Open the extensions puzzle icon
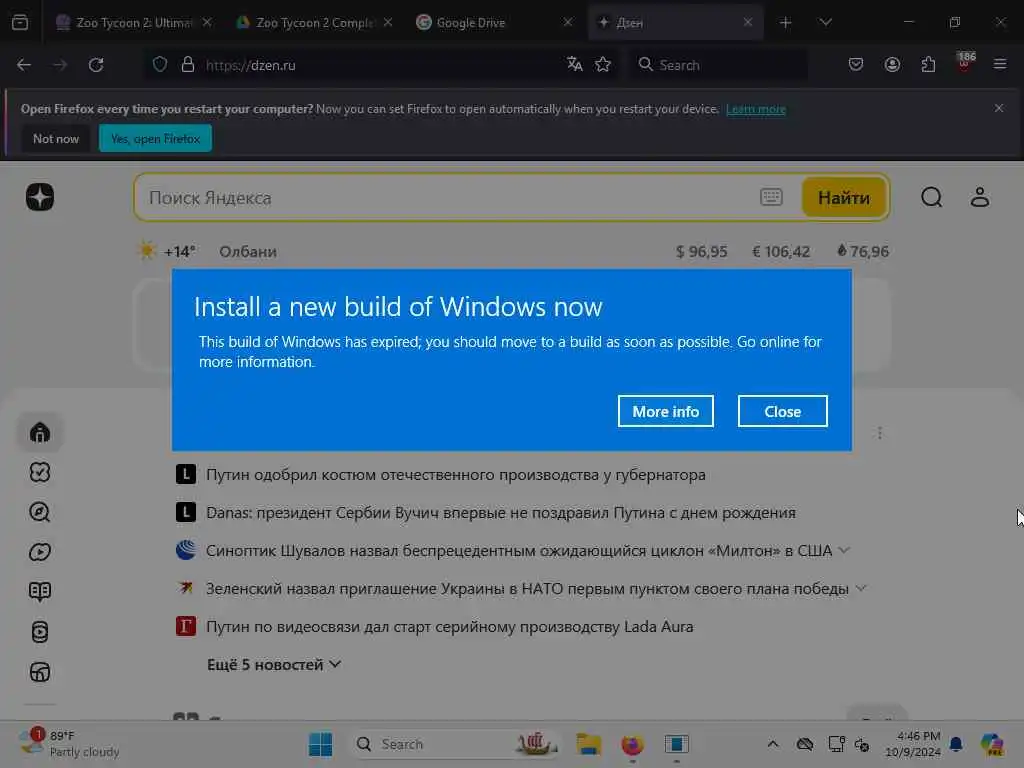 [928, 65]
